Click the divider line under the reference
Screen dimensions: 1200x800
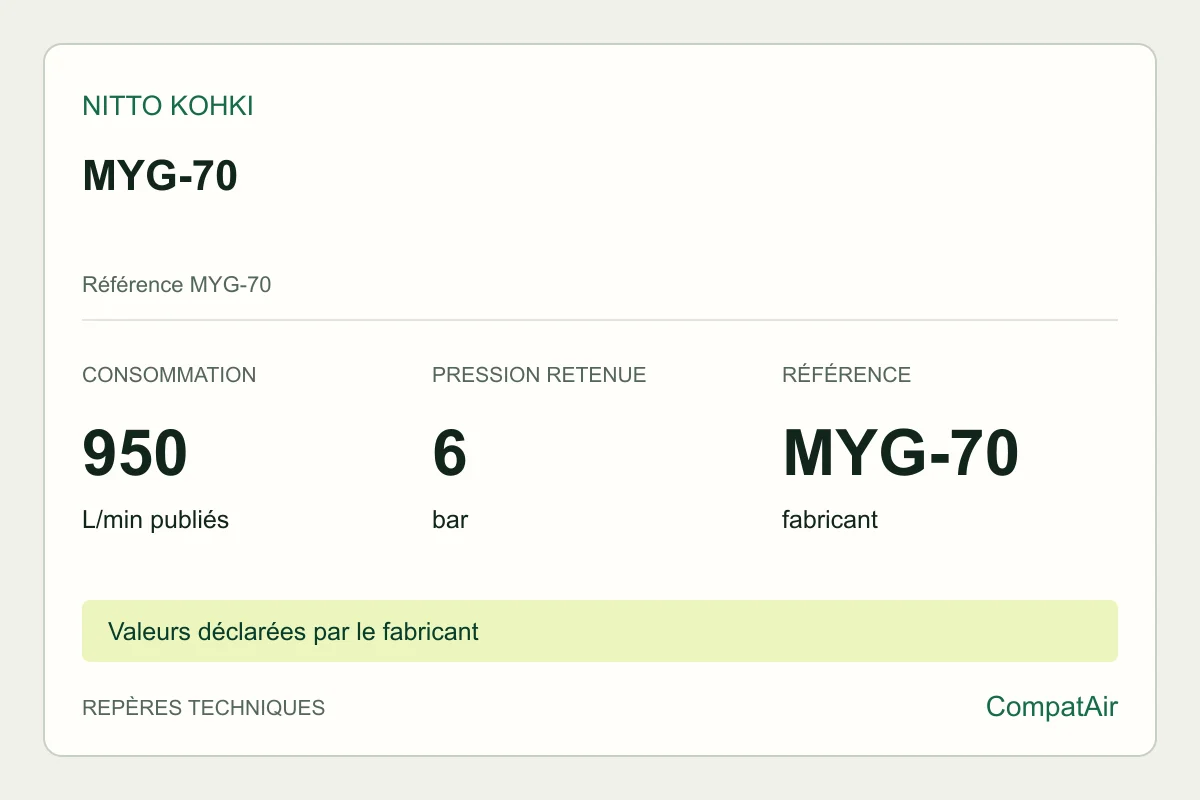pos(600,320)
